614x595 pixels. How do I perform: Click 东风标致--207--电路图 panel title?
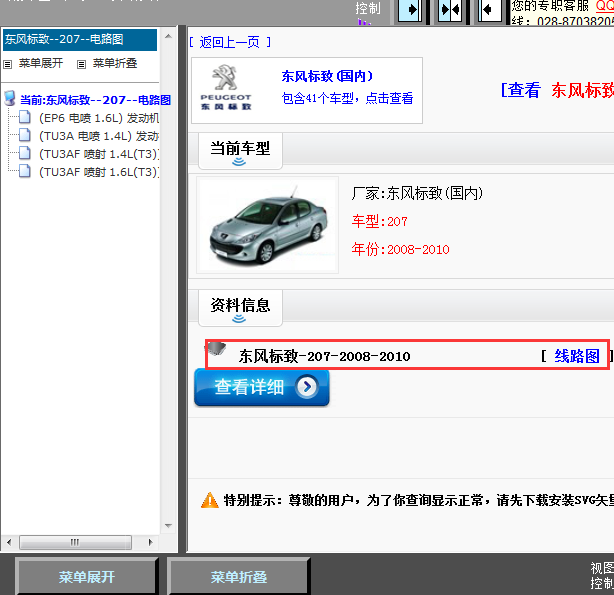[64, 39]
